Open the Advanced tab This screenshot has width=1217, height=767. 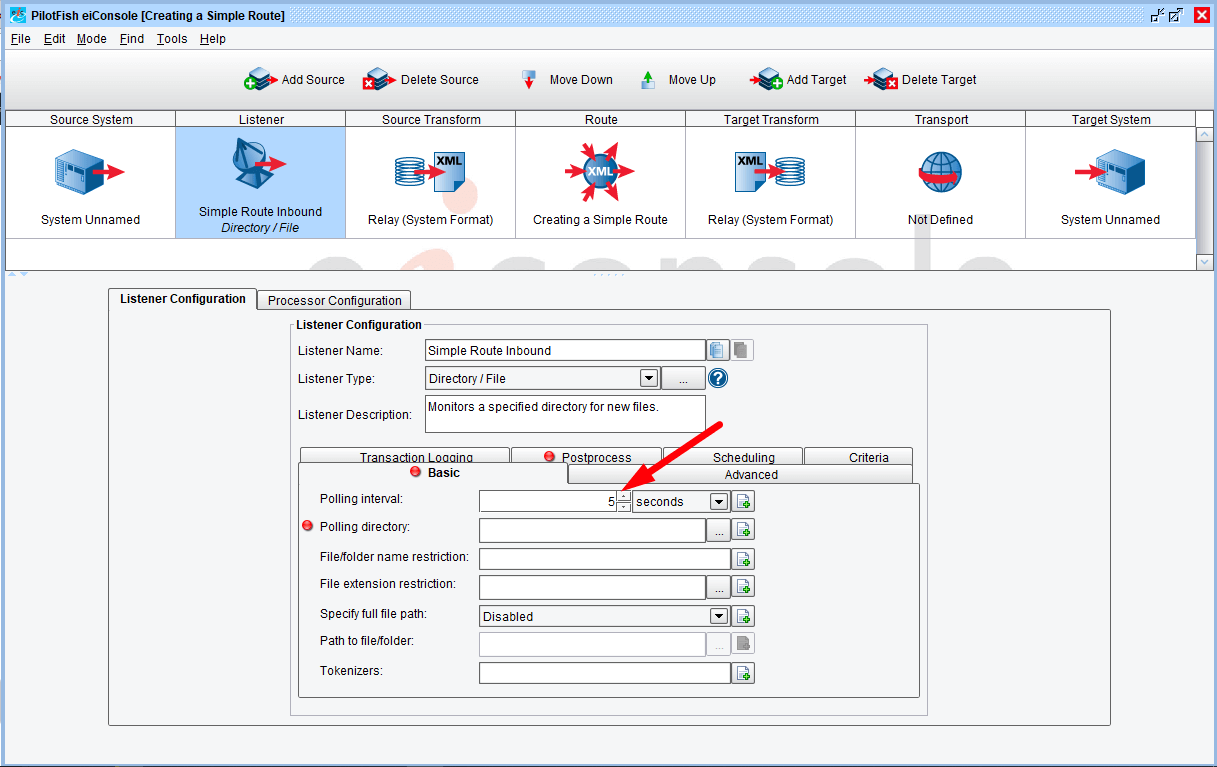750,474
